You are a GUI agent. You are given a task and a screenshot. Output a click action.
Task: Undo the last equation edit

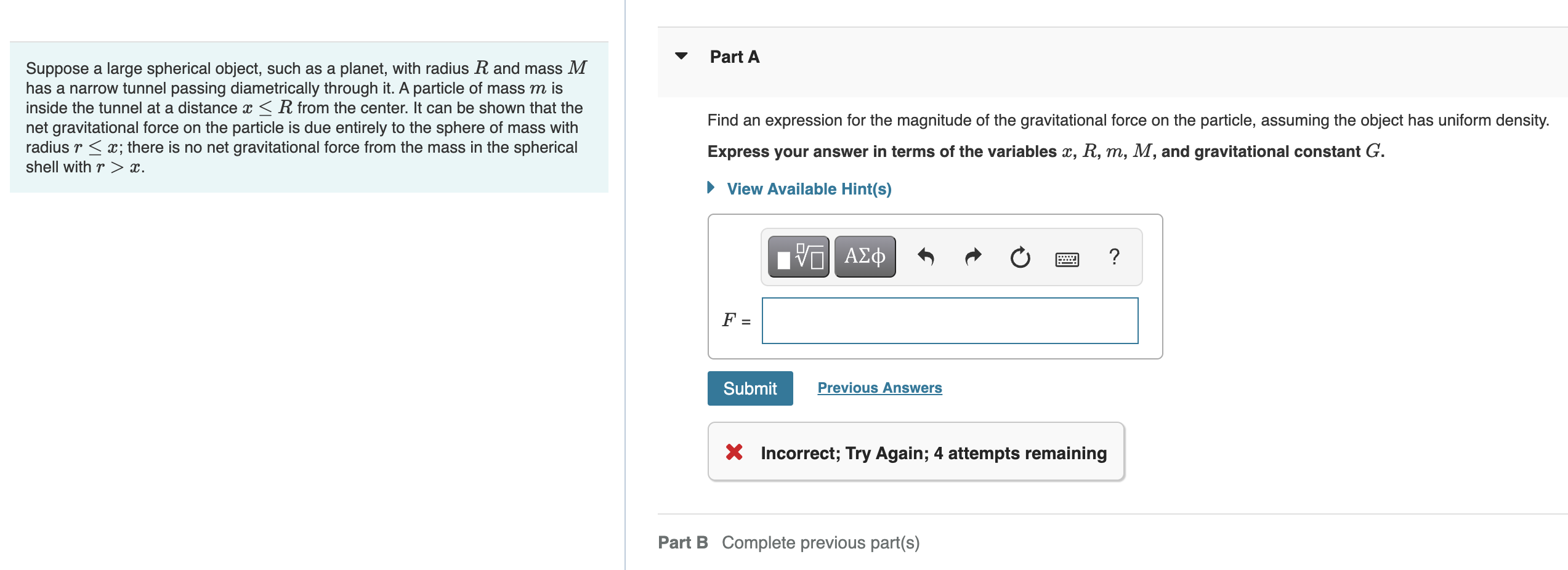pos(927,257)
